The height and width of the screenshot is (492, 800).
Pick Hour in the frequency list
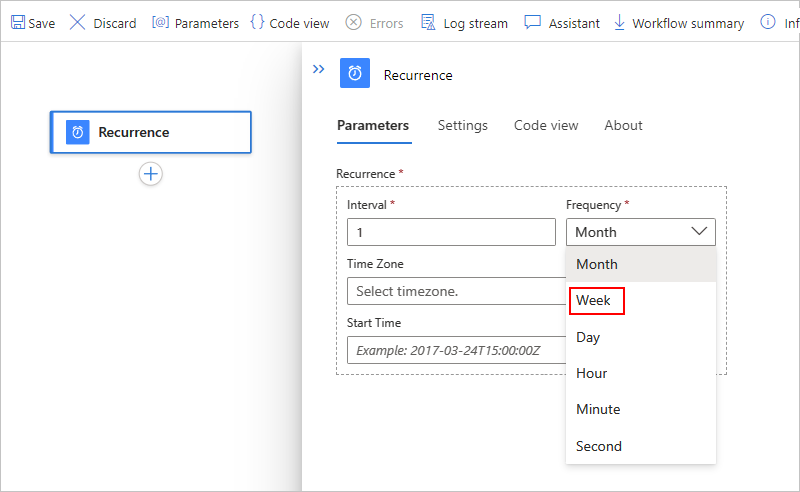pyautogui.click(x=592, y=373)
